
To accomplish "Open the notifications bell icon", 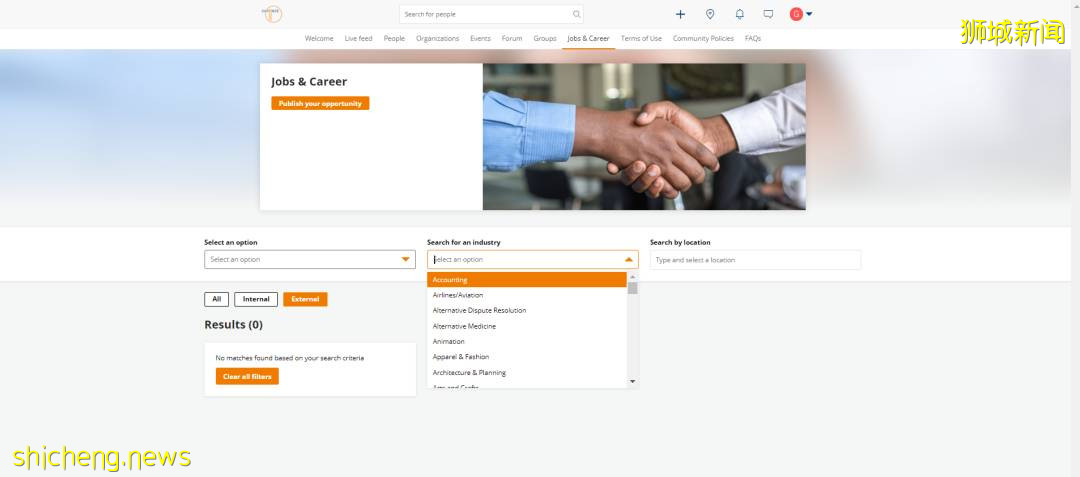I will point(739,14).
